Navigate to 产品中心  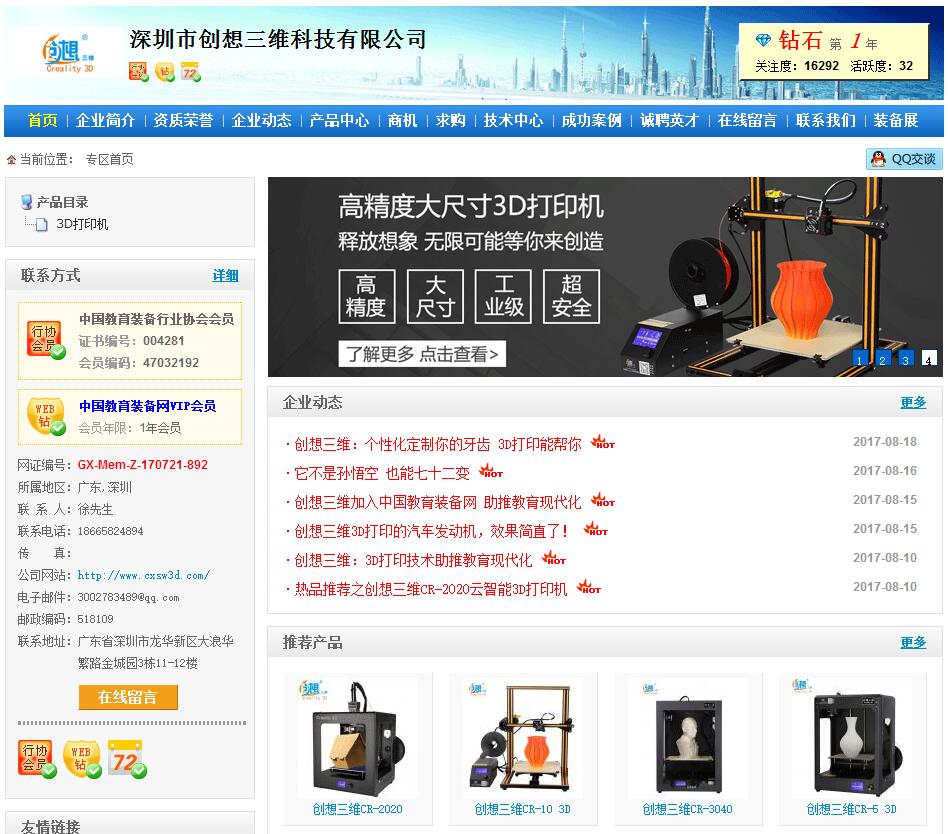pos(339,120)
